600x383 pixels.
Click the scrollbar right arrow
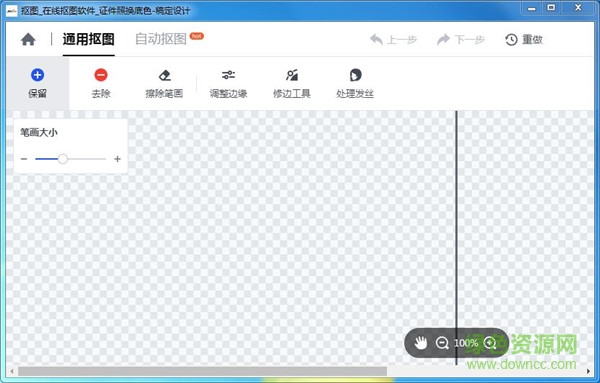[588, 371]
